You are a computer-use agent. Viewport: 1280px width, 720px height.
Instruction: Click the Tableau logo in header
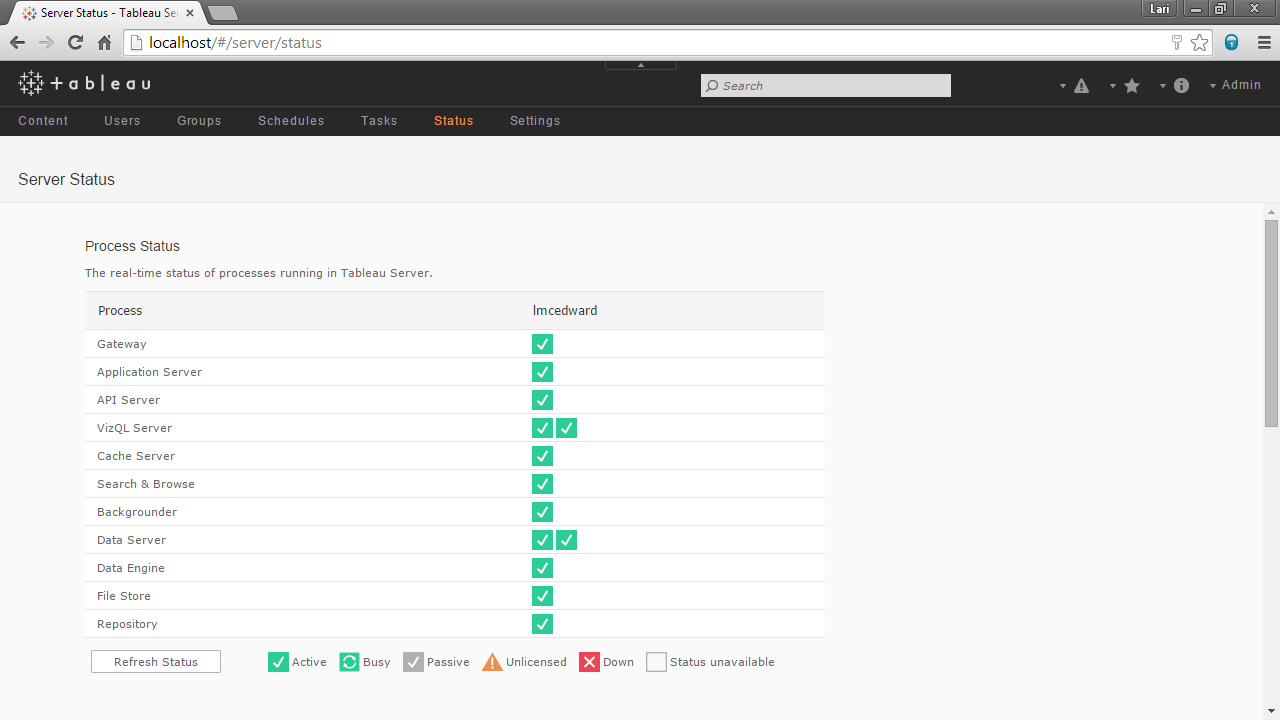pos(84,84)
